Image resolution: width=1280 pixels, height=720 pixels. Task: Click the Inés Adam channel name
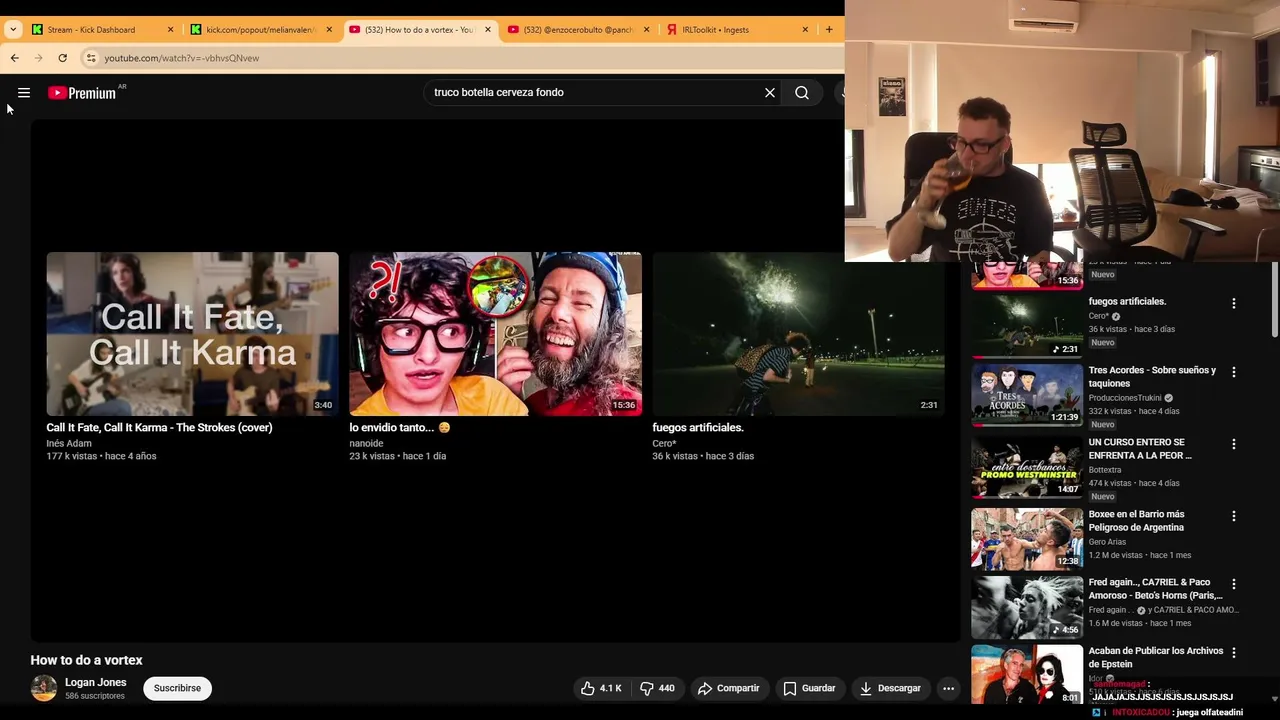point(69,444)
